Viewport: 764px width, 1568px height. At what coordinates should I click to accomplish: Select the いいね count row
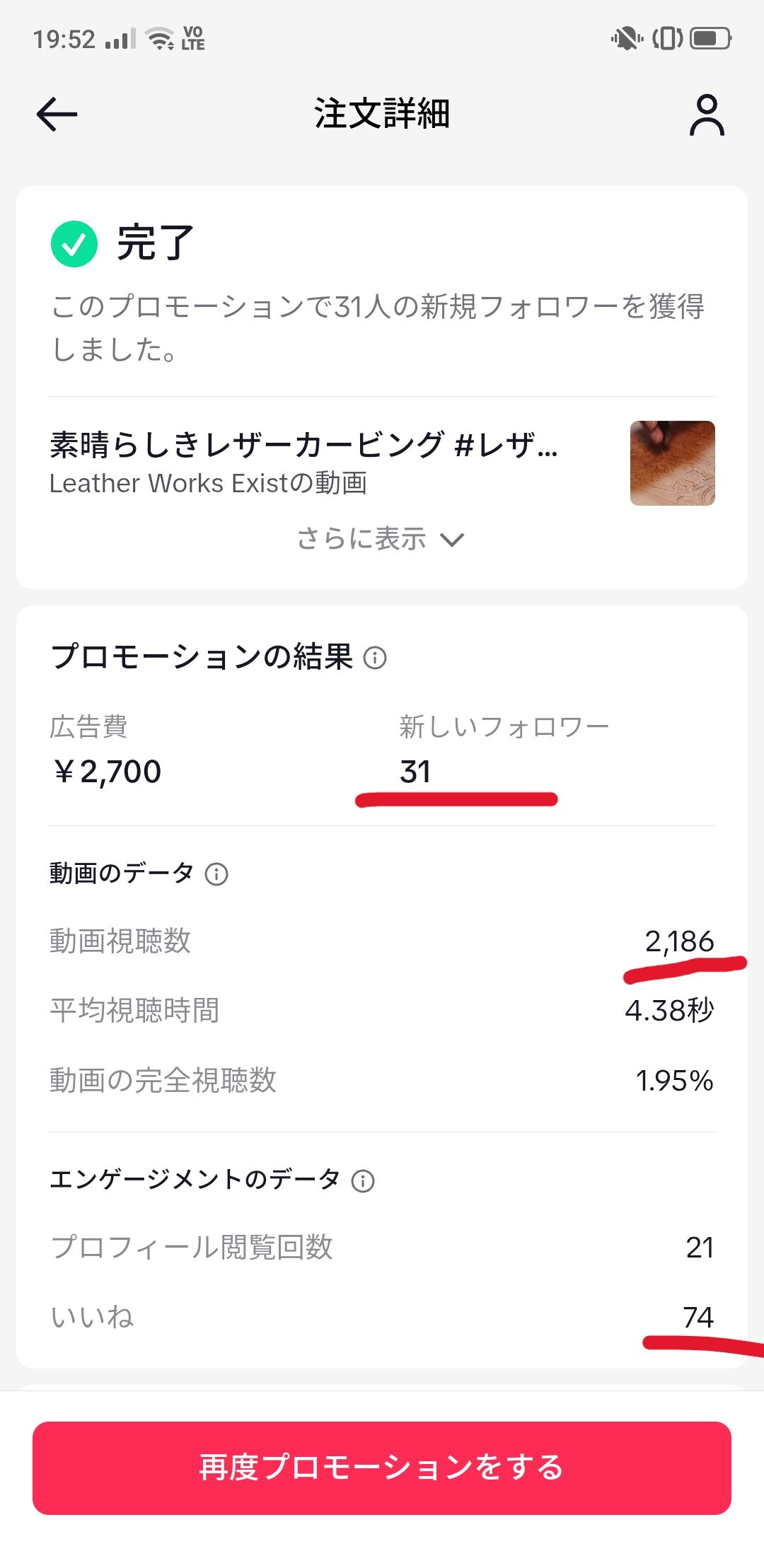(382, 1317)
